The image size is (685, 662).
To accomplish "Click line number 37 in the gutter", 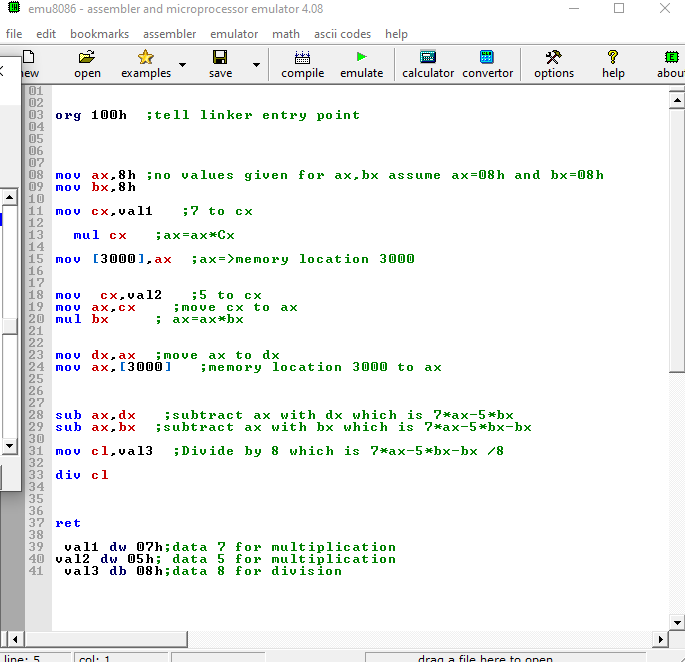I will 36,523.
